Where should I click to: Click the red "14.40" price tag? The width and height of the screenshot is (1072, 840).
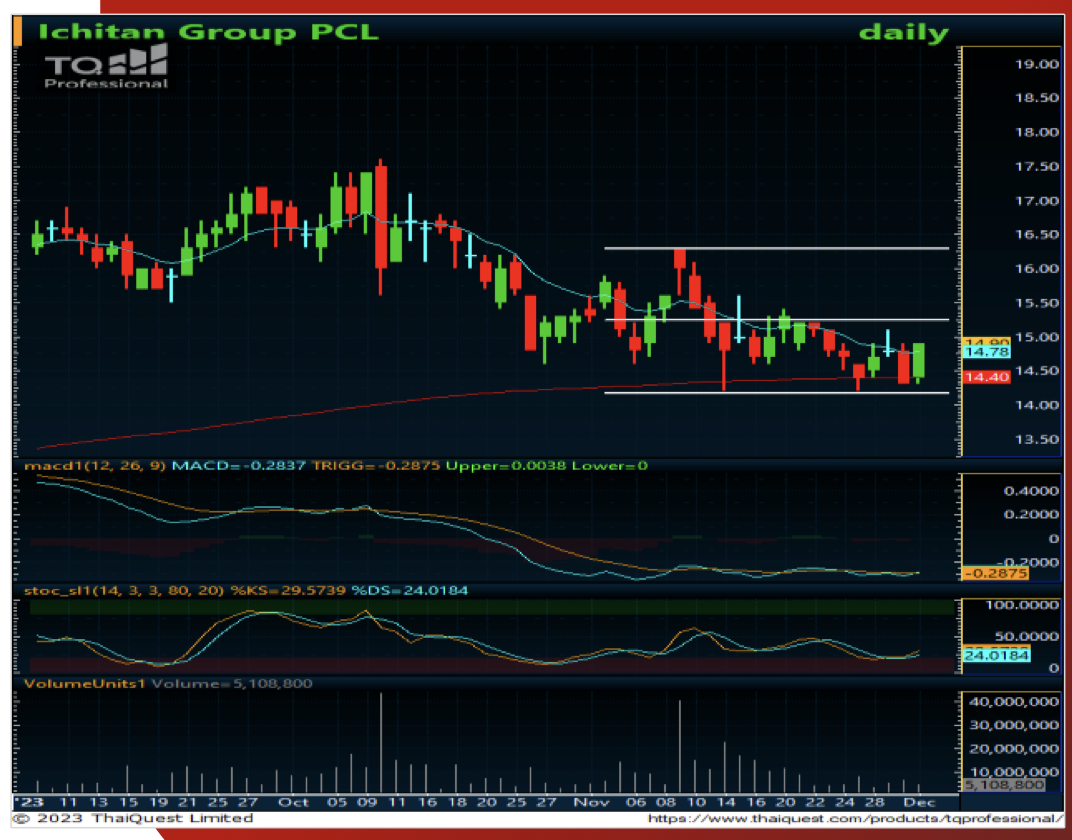pos(986,377)
